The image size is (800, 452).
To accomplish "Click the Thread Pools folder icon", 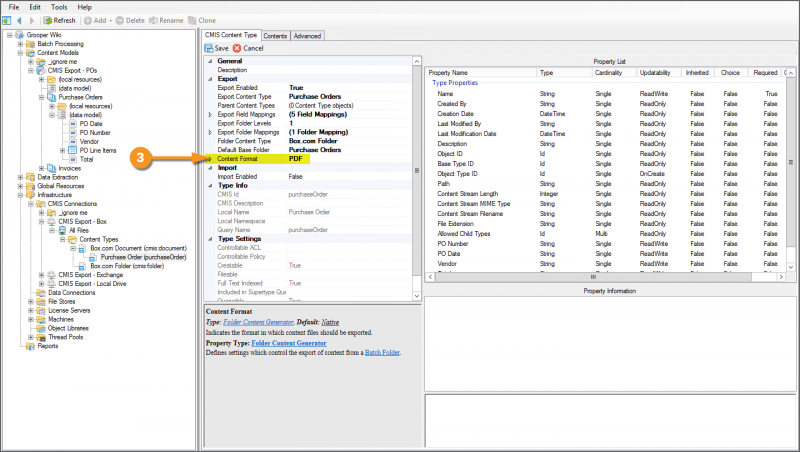I will pyautogui.click(x=41, y=337).
